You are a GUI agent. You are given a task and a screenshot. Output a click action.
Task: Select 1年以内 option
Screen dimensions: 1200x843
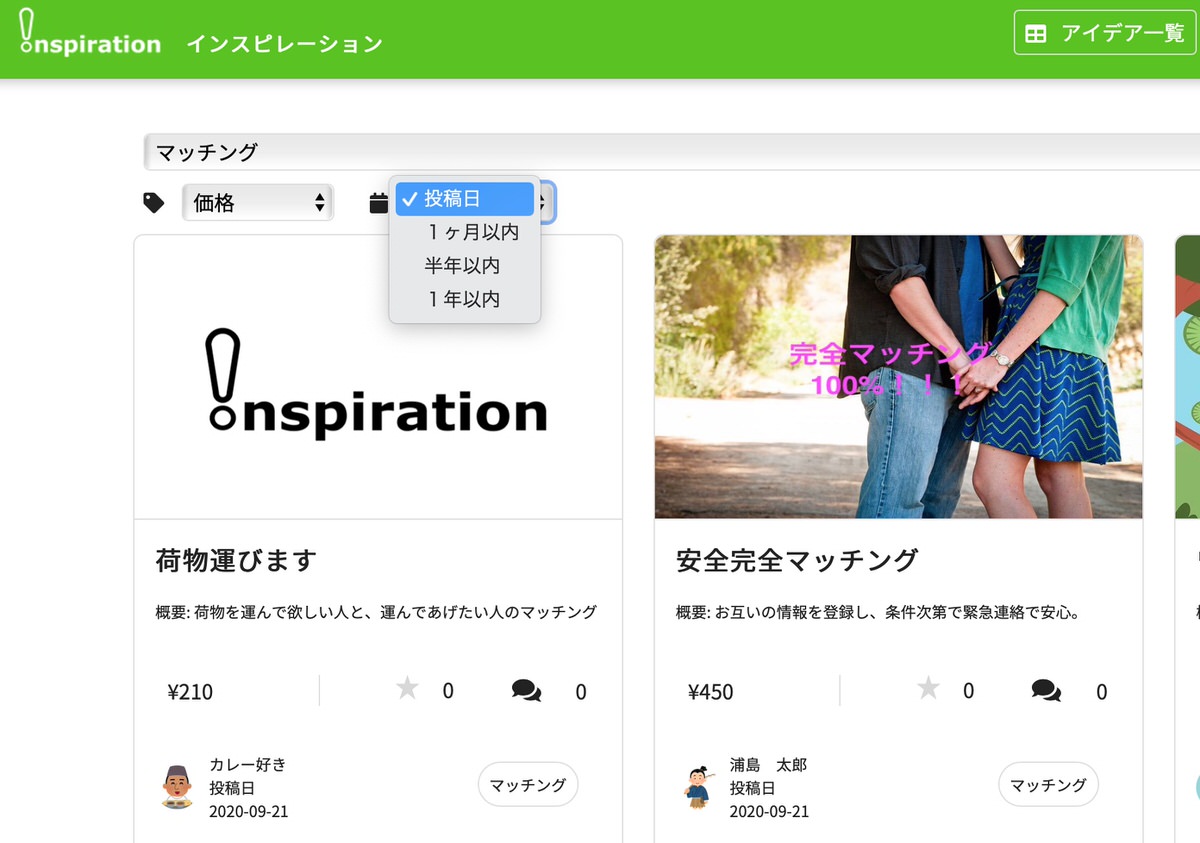465,299
